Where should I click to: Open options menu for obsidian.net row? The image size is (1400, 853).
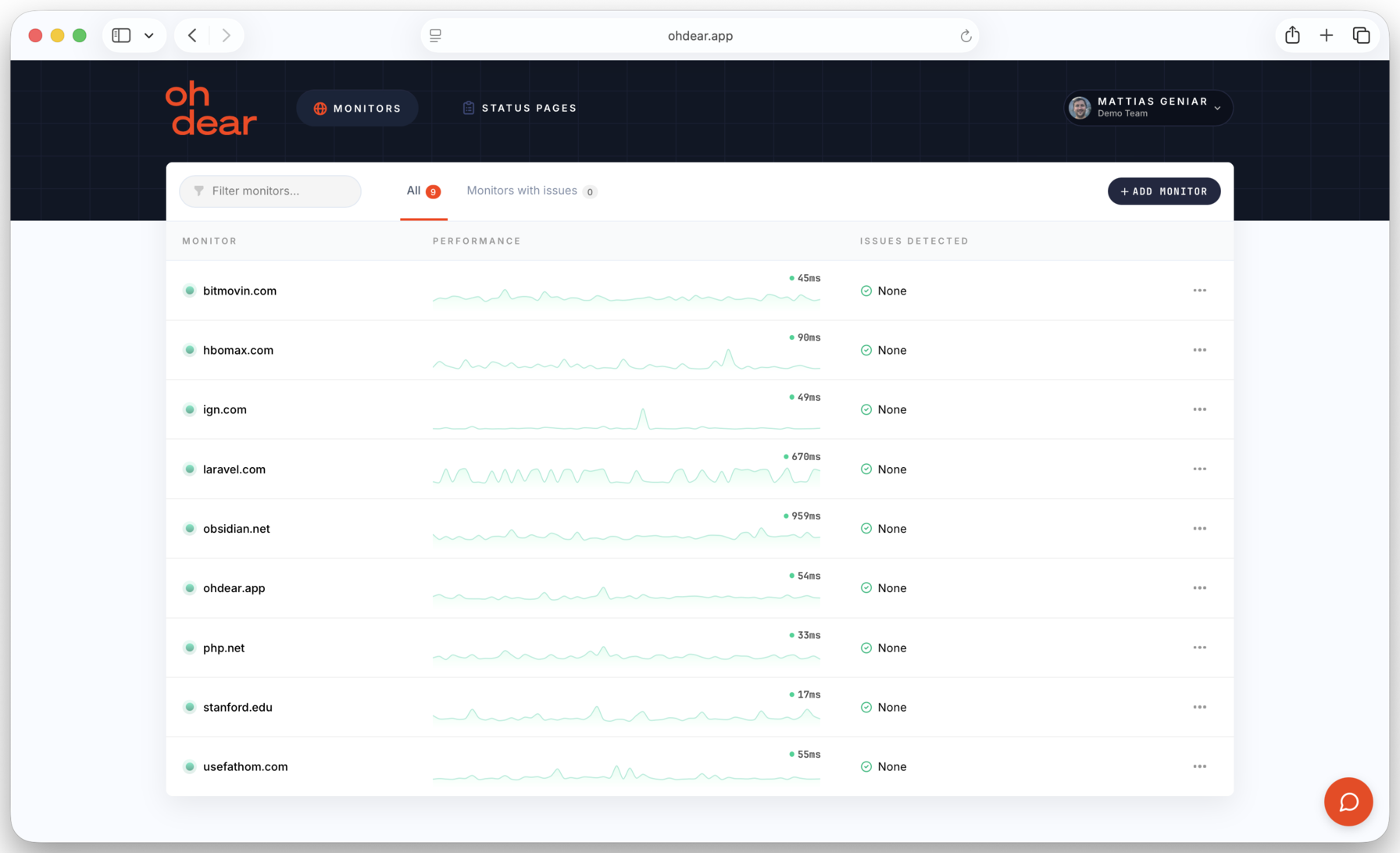pos(1199,529)
